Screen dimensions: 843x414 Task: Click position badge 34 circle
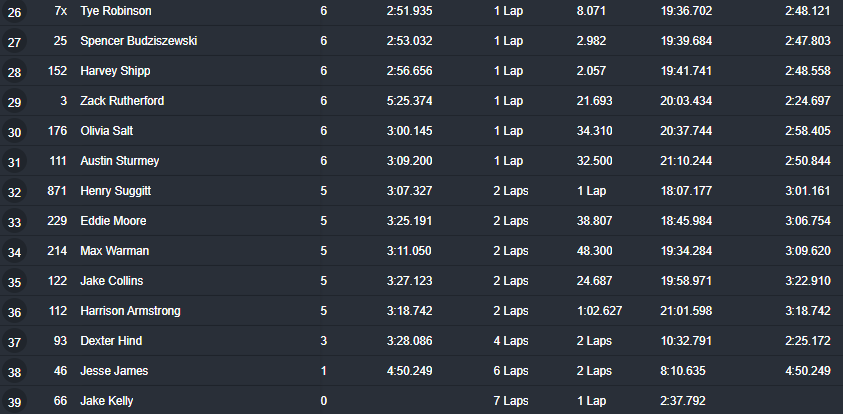click(14, 252)
